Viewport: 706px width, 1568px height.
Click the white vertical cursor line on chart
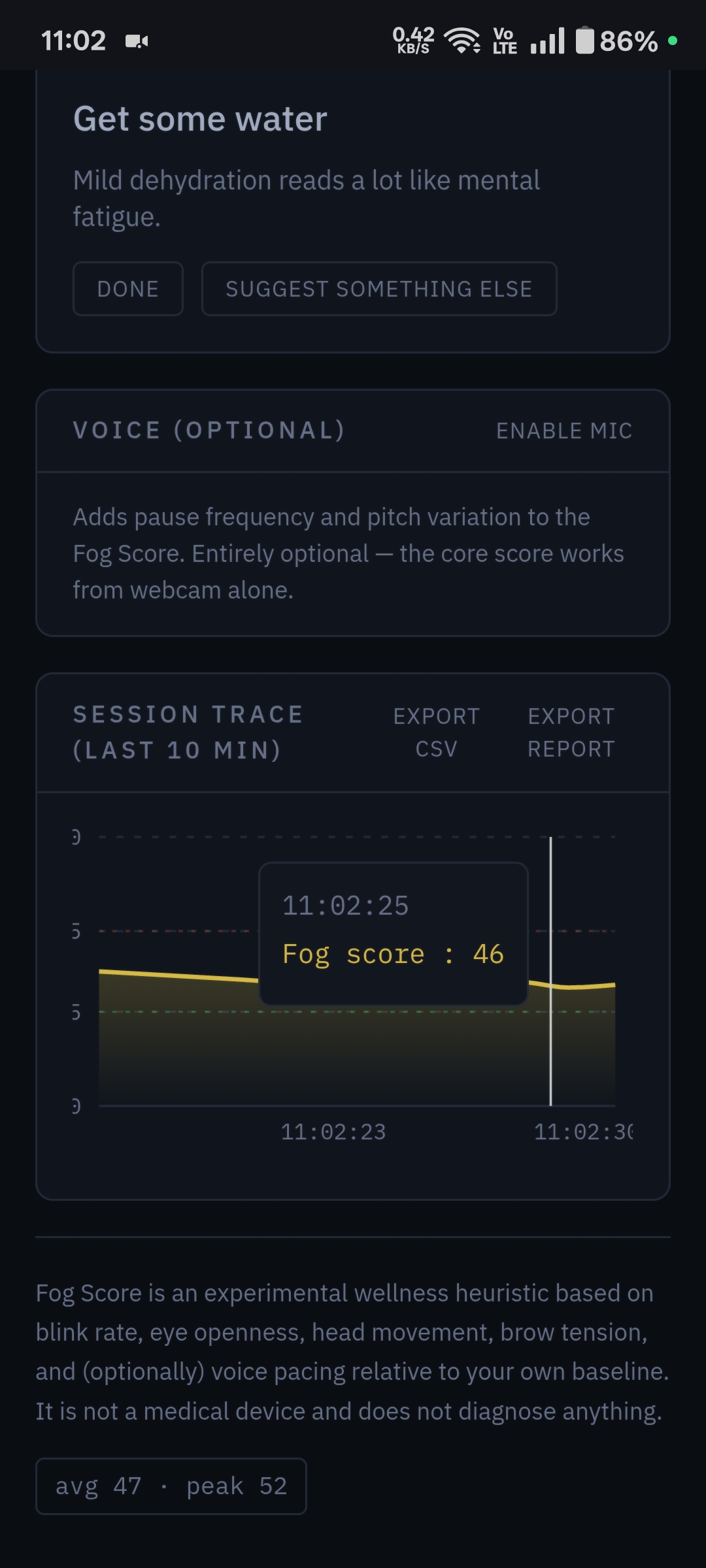[550, 971]
